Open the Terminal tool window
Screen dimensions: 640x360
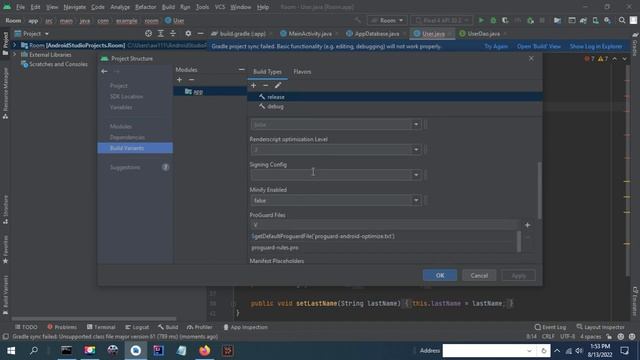[x=101, y=327]
